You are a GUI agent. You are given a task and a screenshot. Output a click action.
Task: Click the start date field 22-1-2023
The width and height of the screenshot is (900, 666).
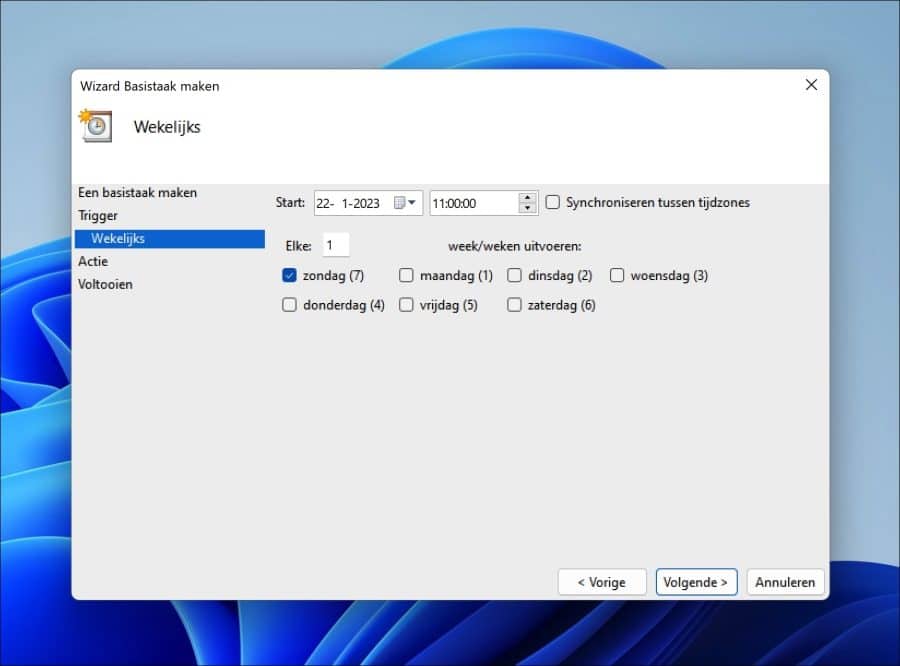(368, 203)
